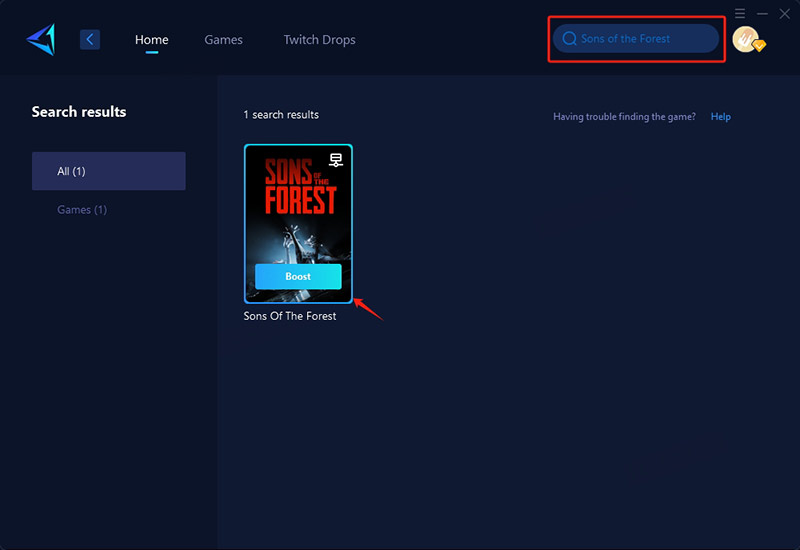Click the '1 search results' text

281,115
